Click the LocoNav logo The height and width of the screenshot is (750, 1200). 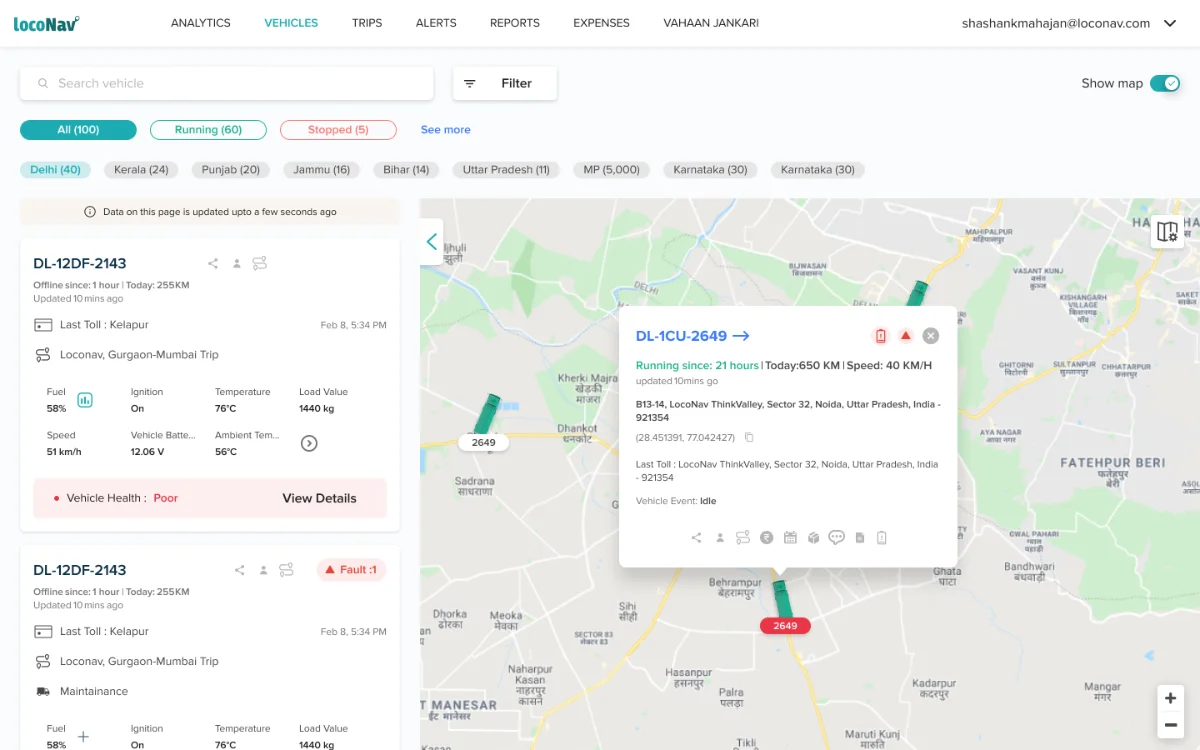46,23
